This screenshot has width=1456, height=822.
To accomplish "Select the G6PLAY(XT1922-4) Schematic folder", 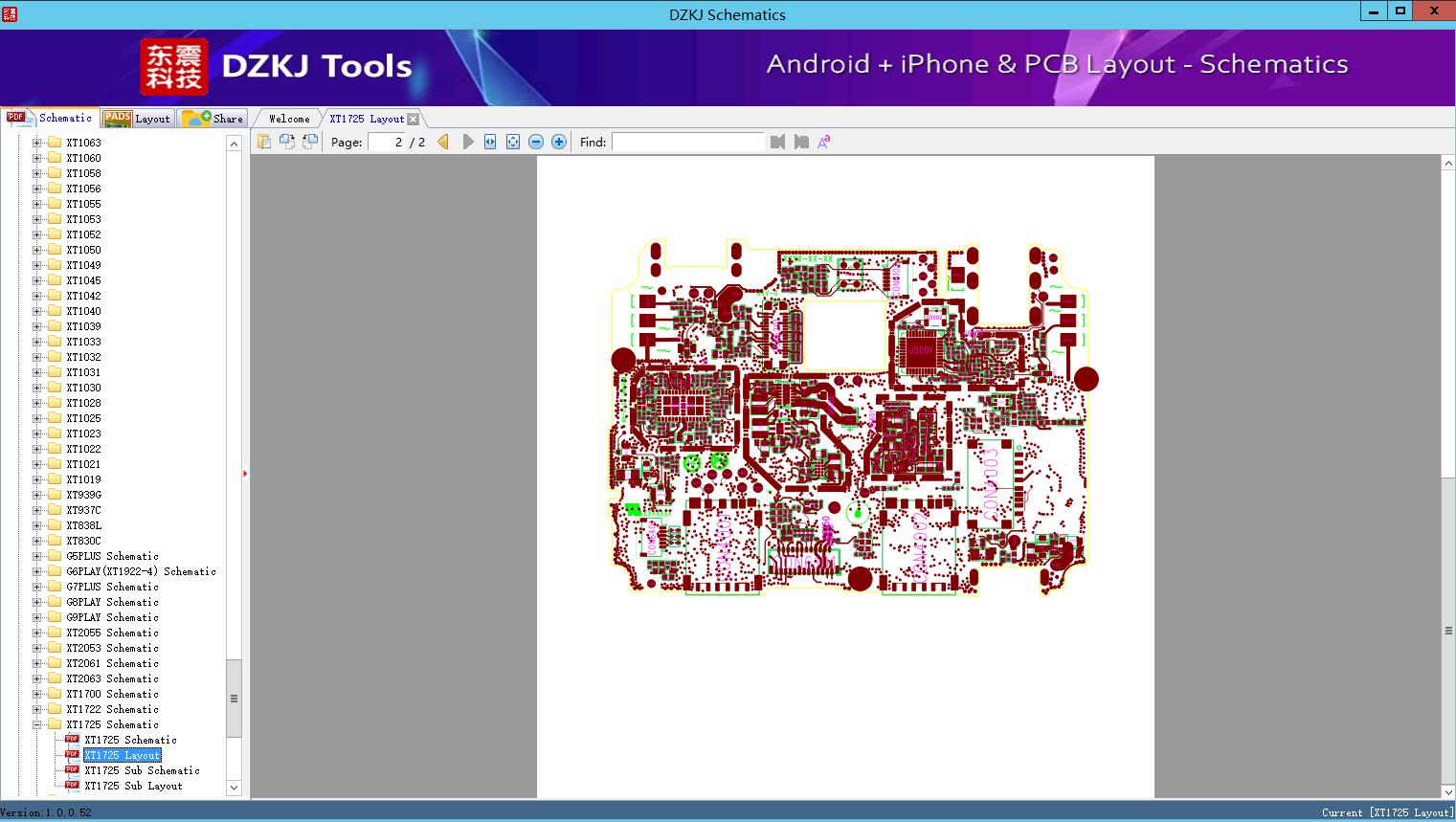I will (141, 571).
